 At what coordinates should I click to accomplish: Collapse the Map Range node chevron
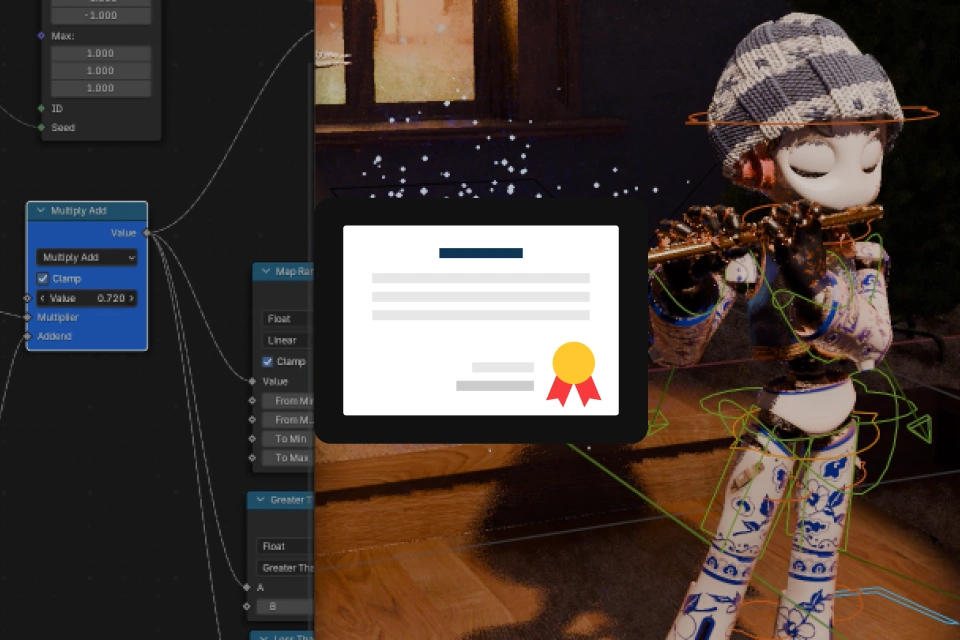click(x=266, y=271)
